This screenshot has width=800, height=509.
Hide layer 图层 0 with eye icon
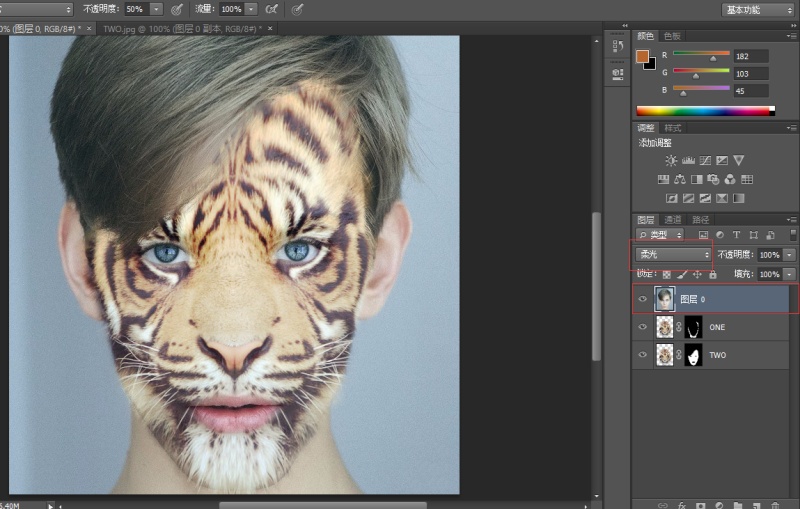pos(643,299)
